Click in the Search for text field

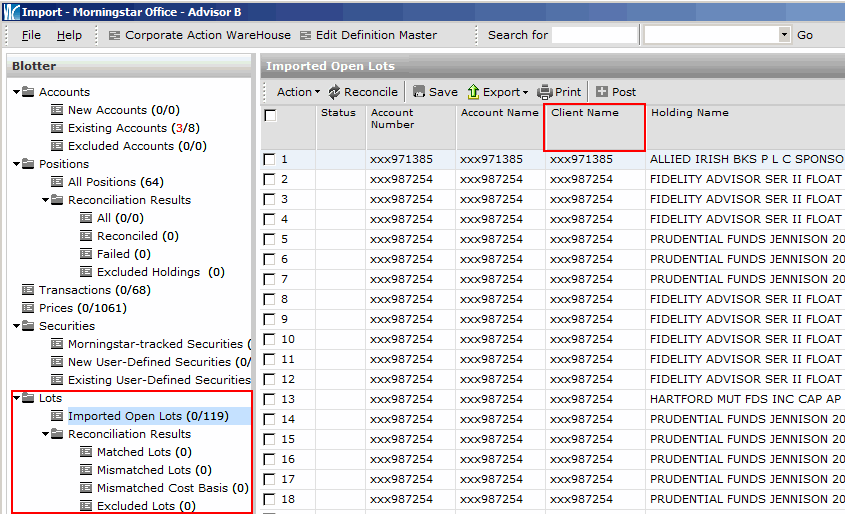pyautogui.click(x=594, y=35)
